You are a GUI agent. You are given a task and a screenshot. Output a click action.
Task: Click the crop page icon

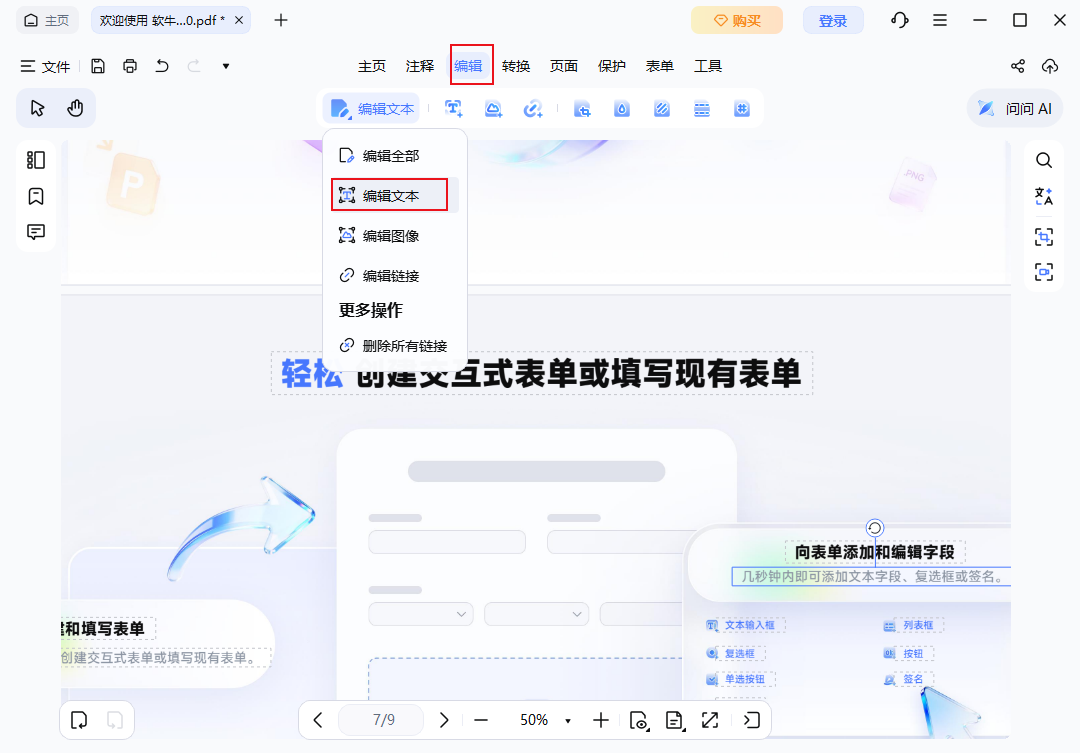582,109
